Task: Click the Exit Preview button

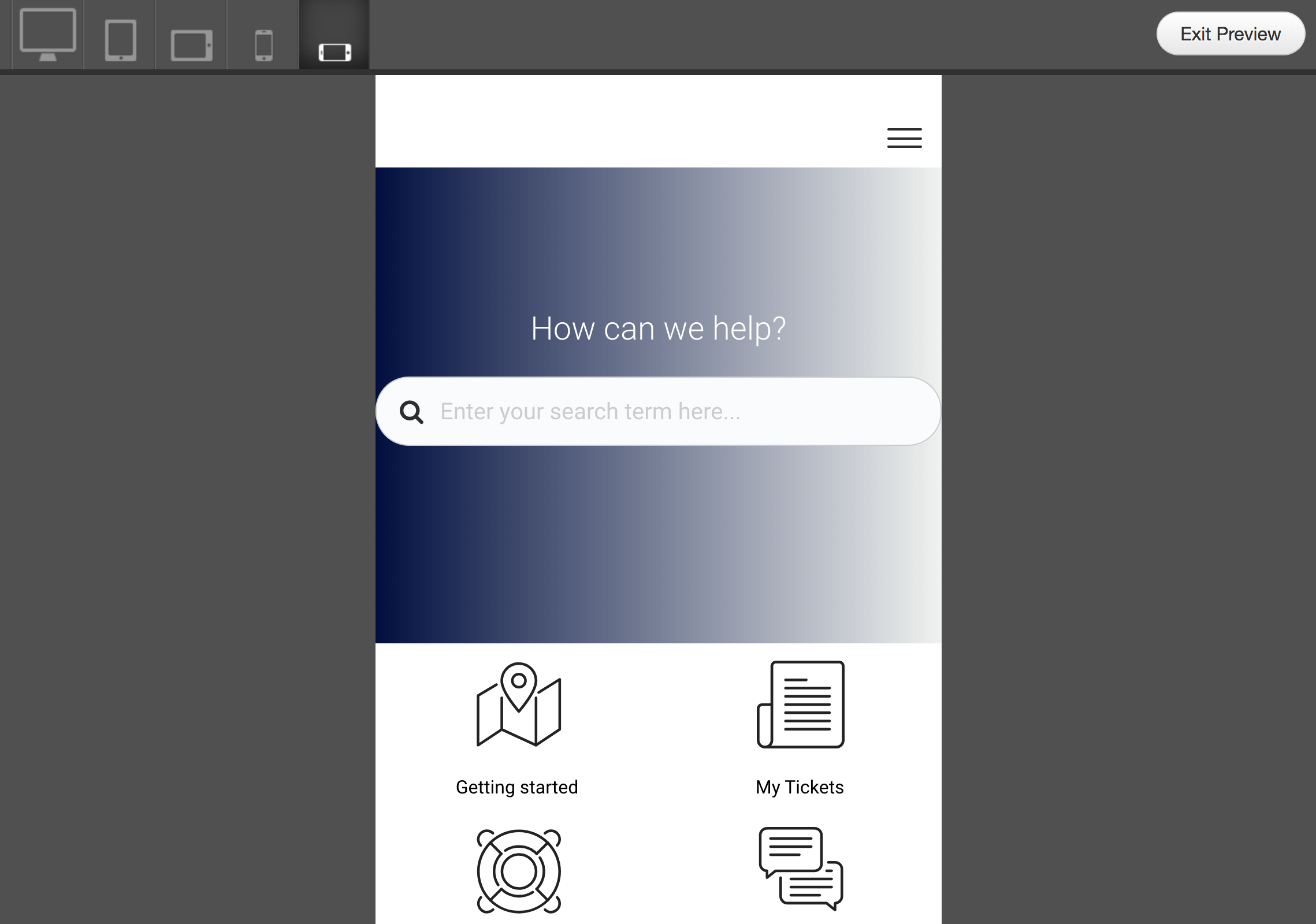Action: 1230,34
